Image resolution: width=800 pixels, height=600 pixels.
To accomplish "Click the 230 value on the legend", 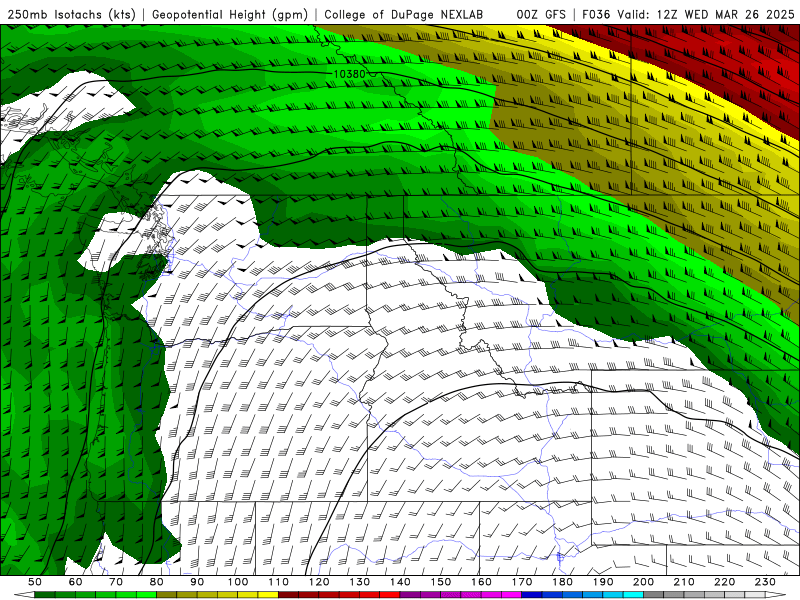I will pos(765,582).
